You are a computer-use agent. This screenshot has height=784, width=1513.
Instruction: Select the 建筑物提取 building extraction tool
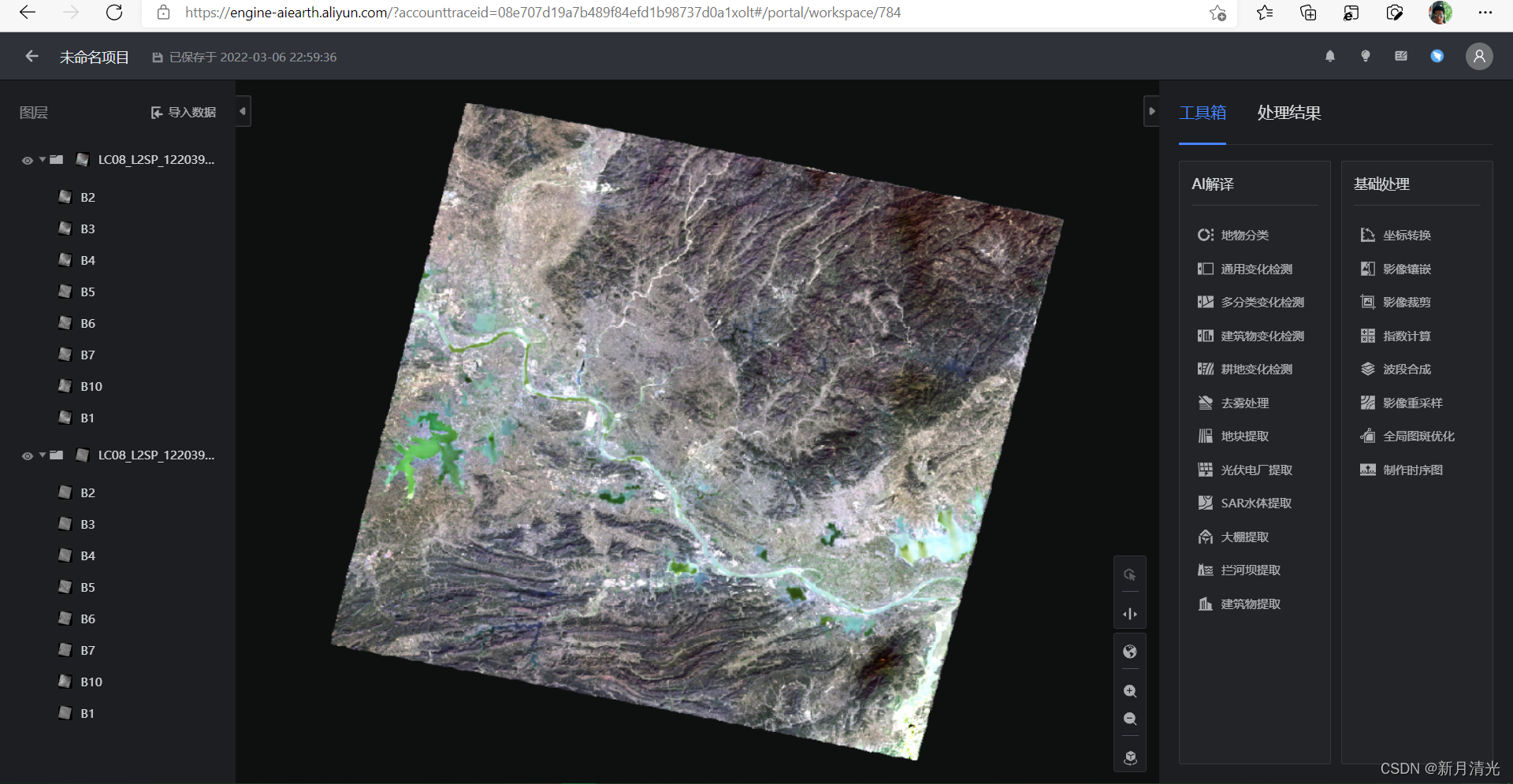click(x=1239, y=604)
